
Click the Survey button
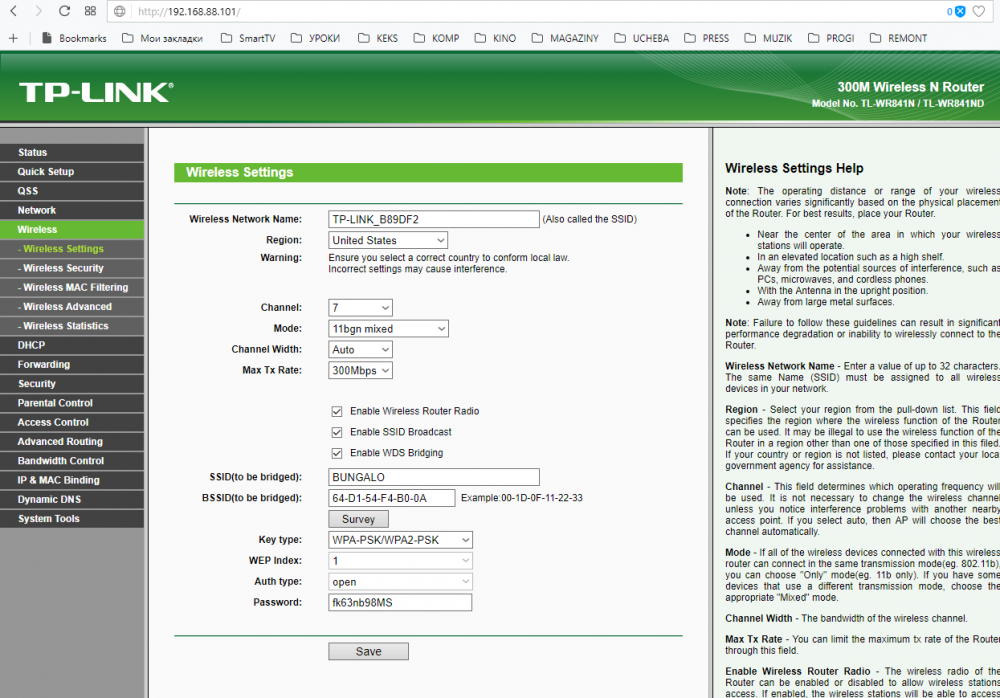[x=358, y=519]
